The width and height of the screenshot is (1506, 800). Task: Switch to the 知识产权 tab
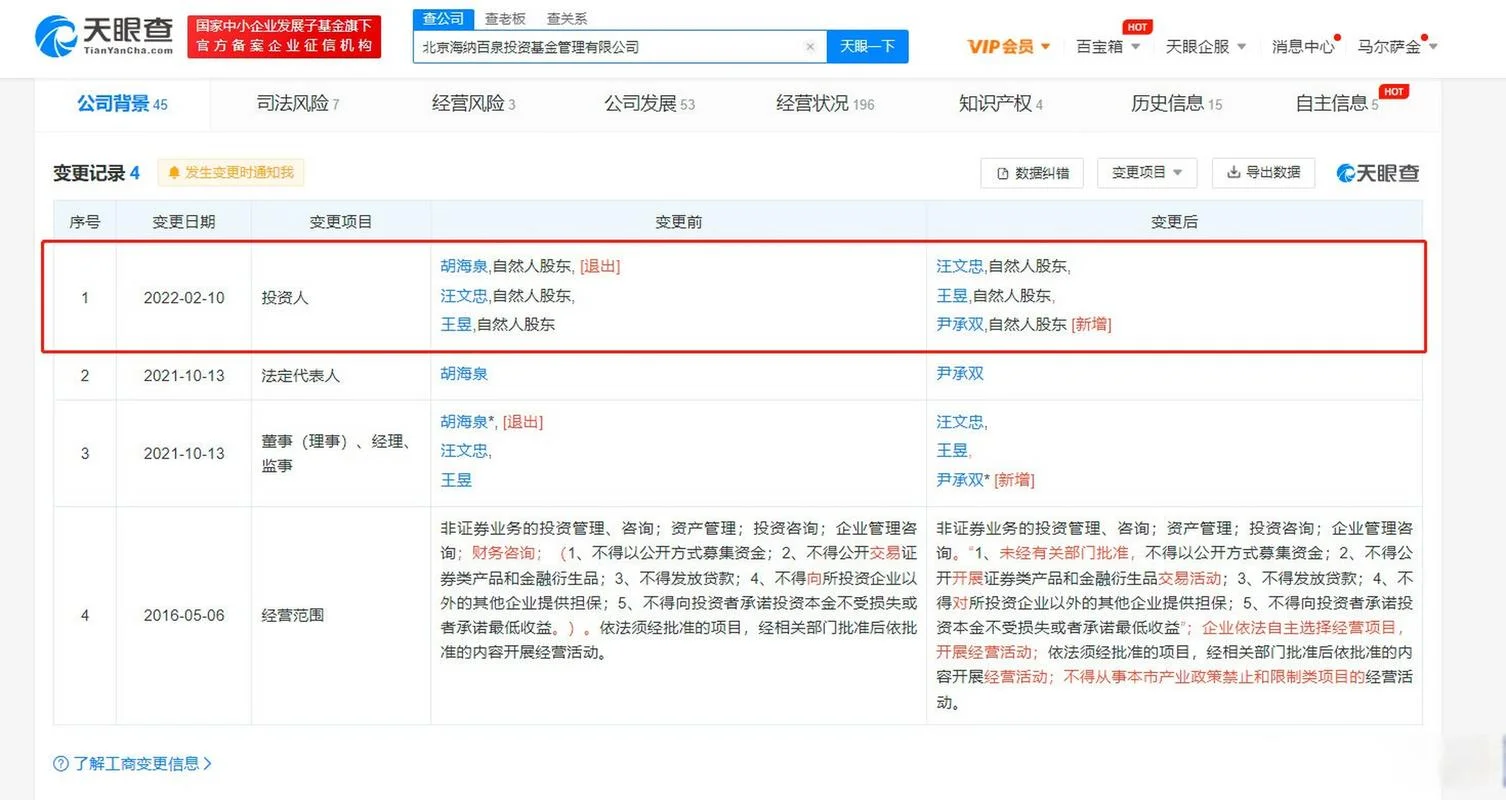pos(1001,103)
